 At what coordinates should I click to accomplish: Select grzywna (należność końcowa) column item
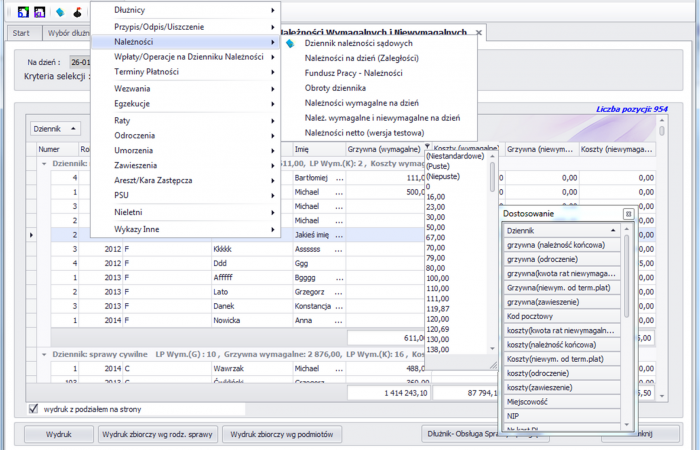562,245
